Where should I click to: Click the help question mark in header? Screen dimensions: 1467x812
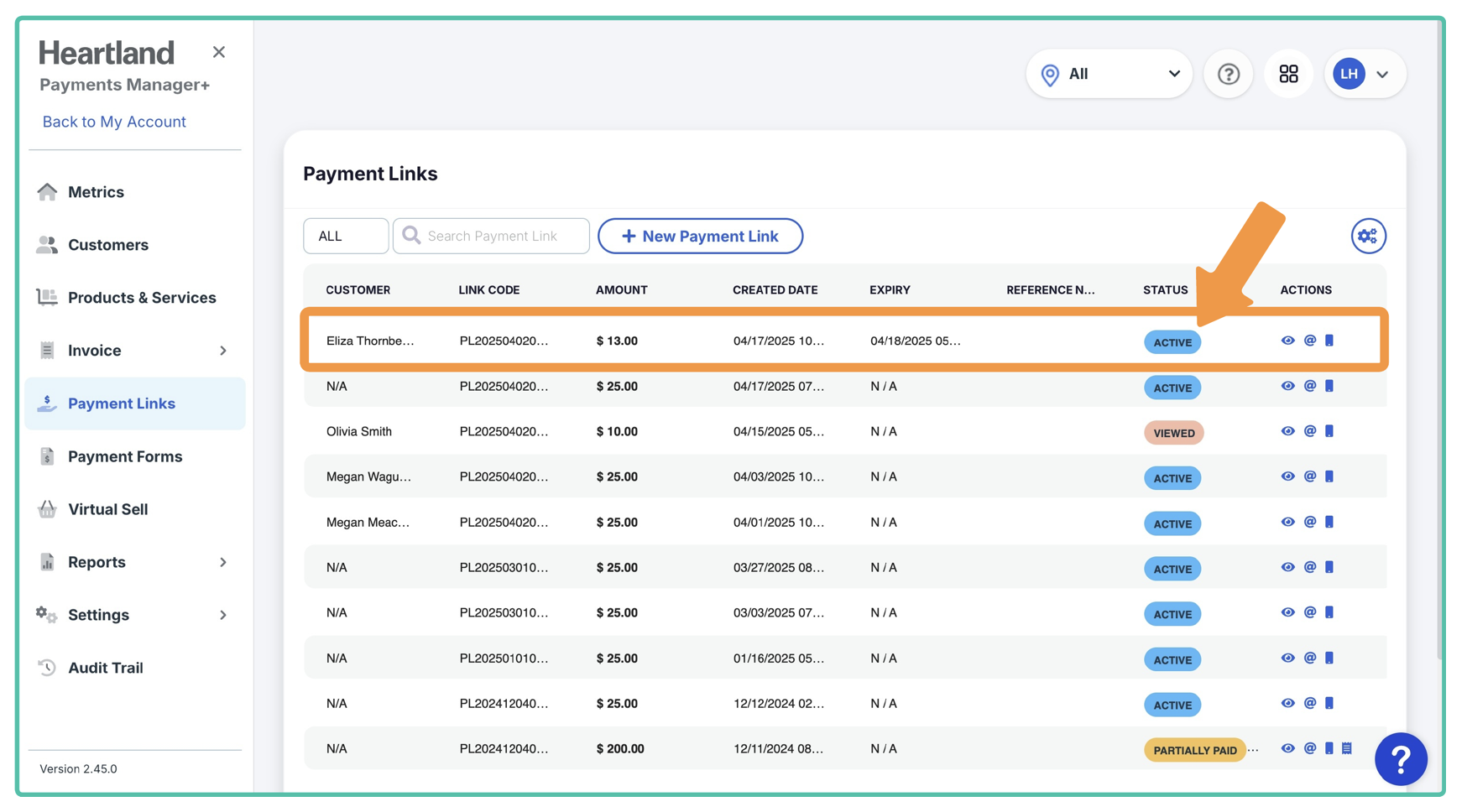tap(1228, 74)
